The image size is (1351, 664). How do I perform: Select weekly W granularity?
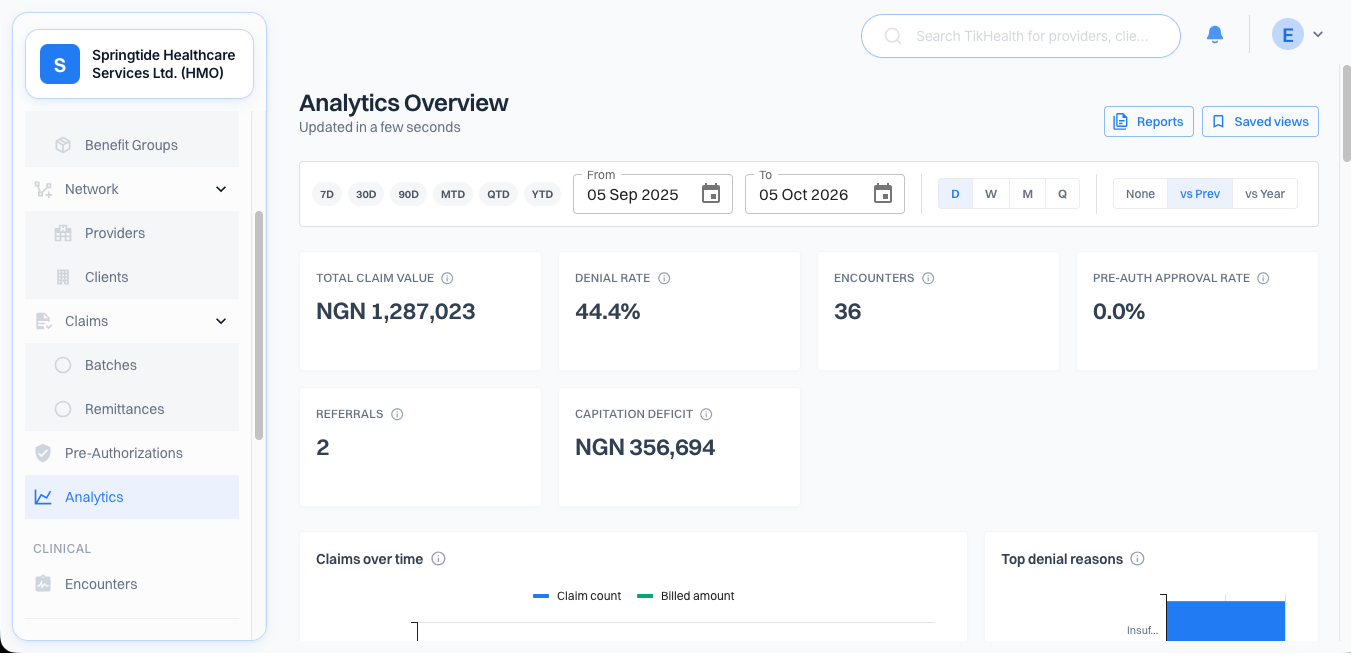coord(991,194)
